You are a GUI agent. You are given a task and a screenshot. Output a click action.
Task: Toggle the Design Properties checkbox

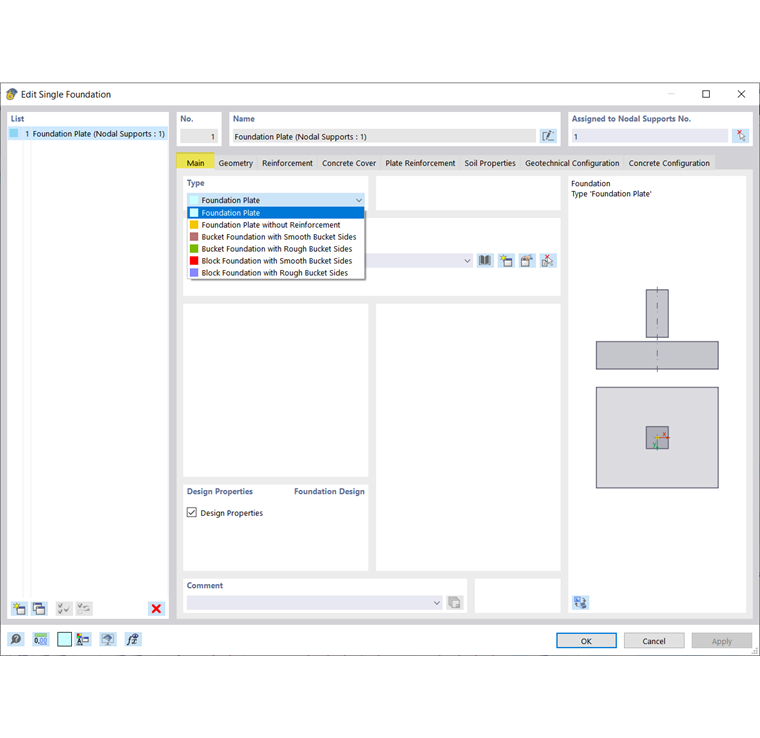coord(192,512)
